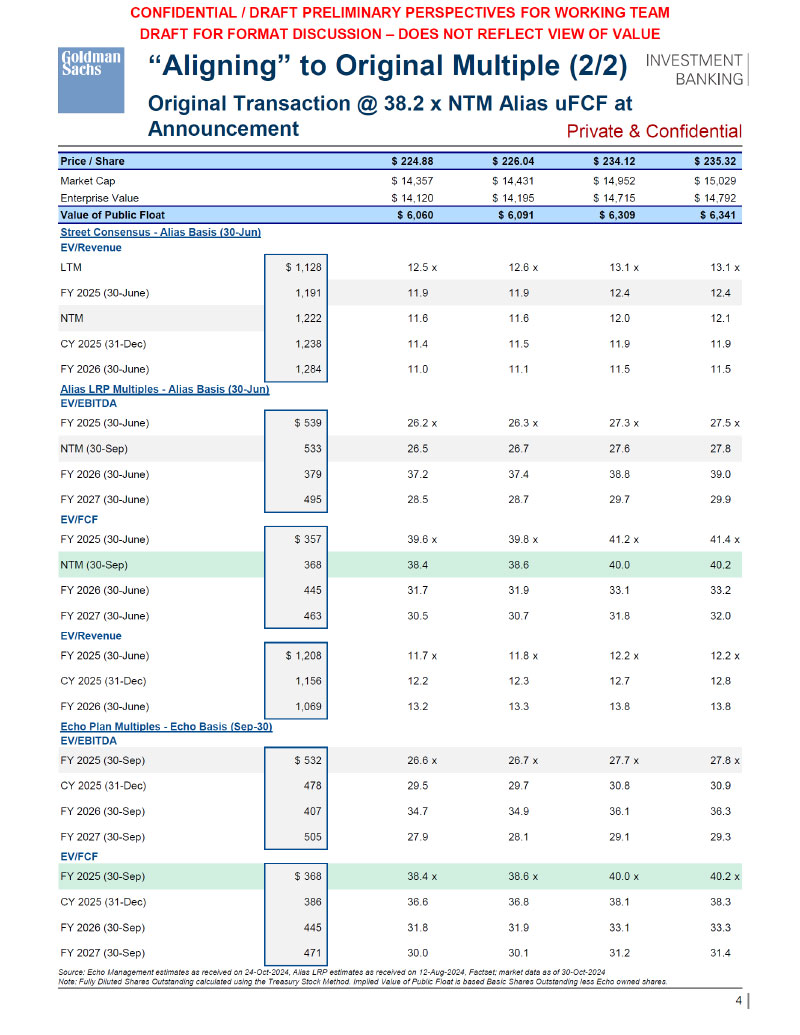
Task: Click the '41.4 x' EV/FCF multiple
Action: pyautogui.click(x=725, y=539)
